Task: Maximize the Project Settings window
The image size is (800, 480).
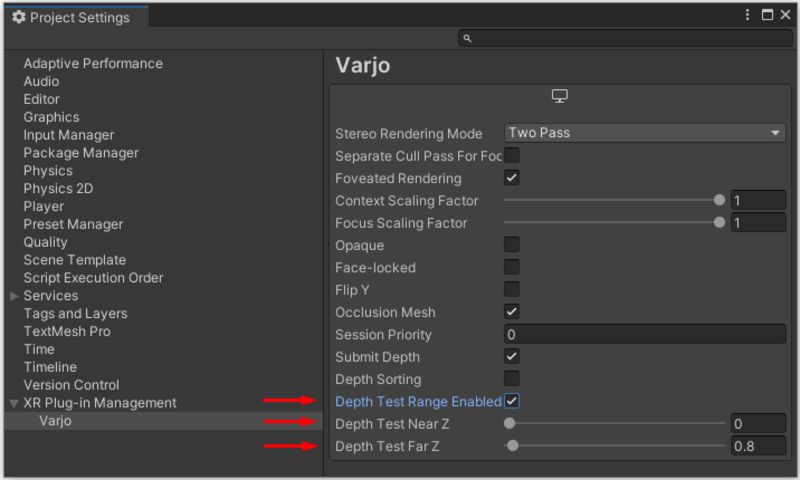Action: (767, 15)
